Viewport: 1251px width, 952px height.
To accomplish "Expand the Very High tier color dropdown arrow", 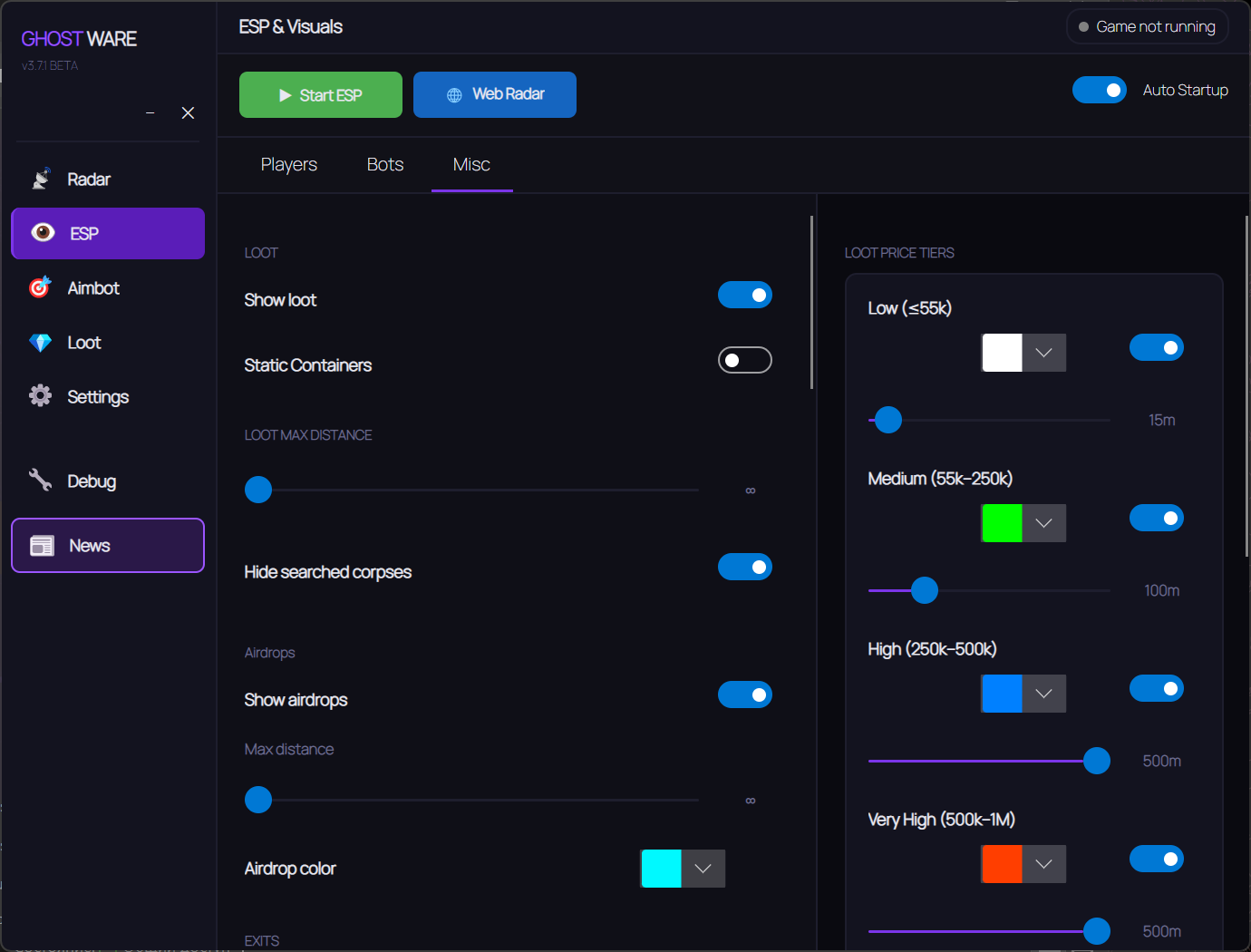I will 1044,864.
